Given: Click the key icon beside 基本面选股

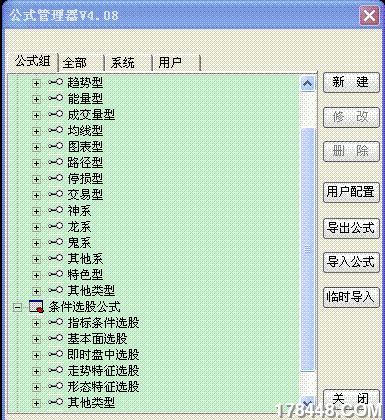Looking at the screenshot, I should 55,338.
